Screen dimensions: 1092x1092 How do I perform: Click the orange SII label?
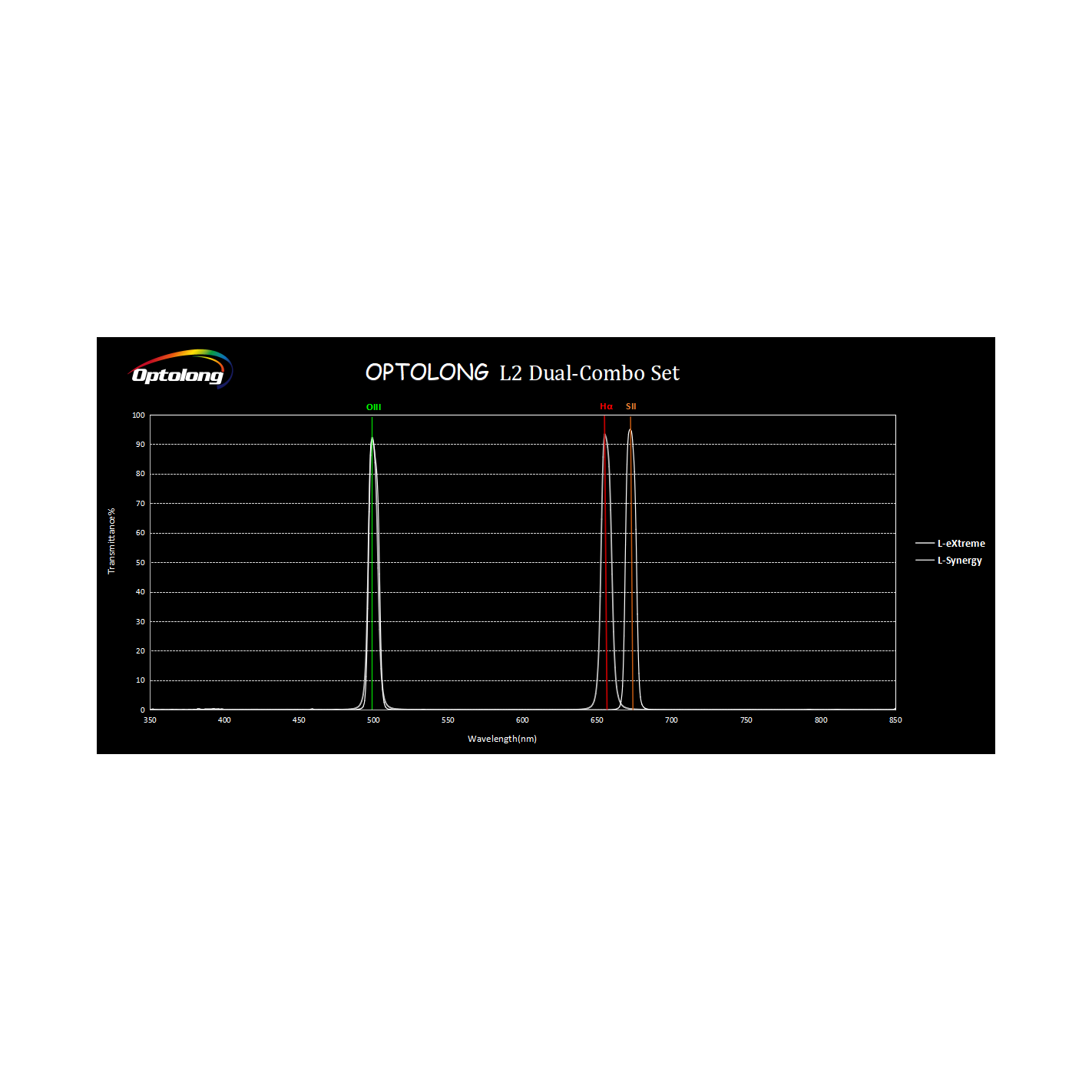[x=630, y=407]
